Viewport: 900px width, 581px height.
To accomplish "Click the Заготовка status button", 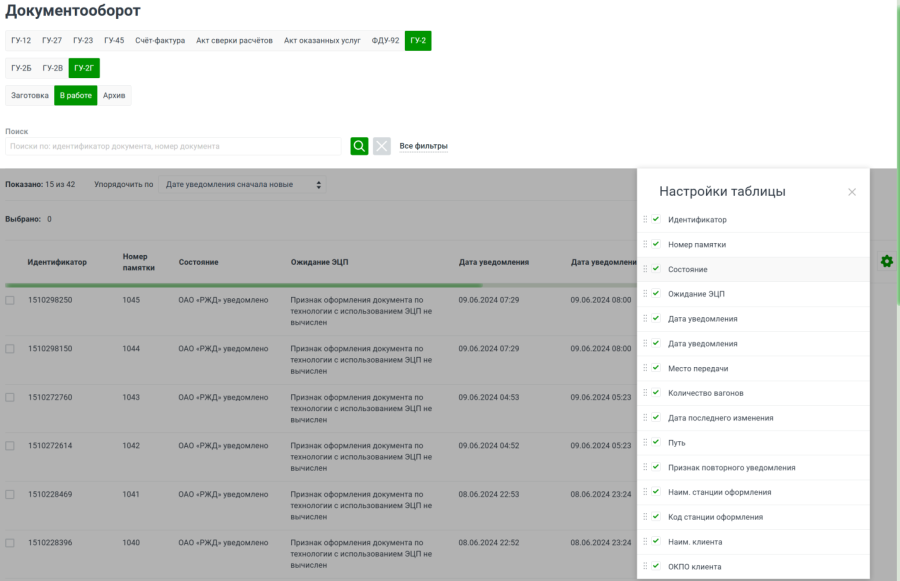I will pos(30,96).
